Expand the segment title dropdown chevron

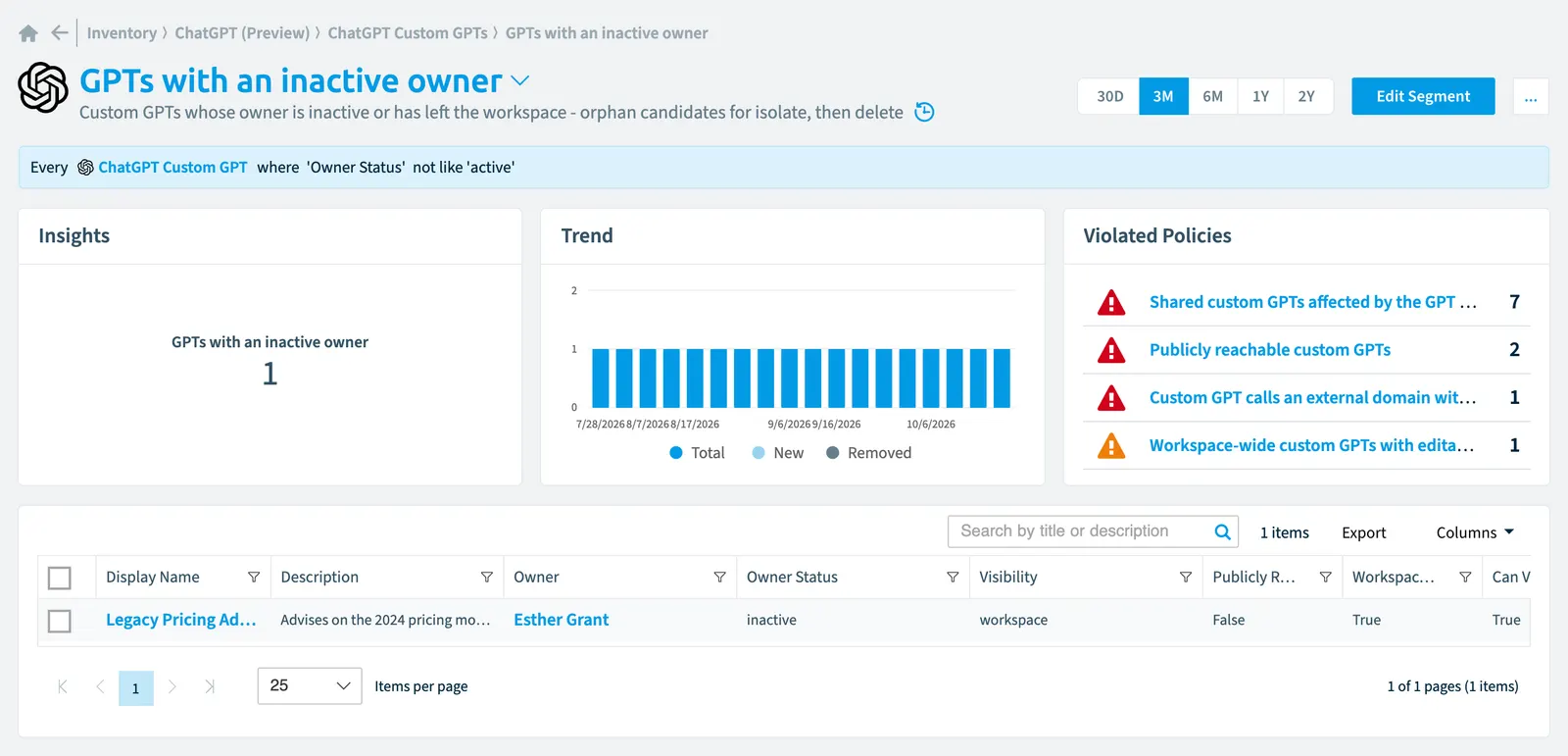pyautogui.click(x=520, y=80)
